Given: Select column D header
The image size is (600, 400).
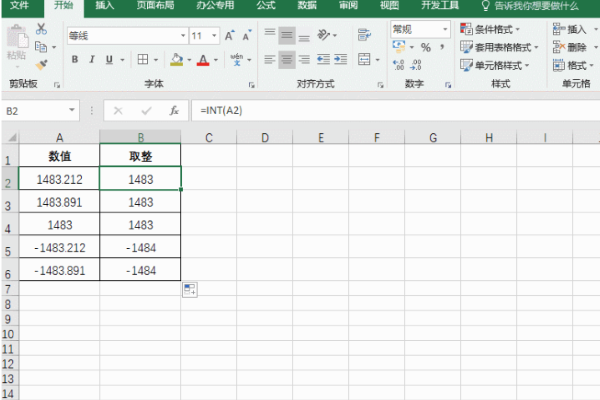Looking at the screenshot, I should point(265,137).
